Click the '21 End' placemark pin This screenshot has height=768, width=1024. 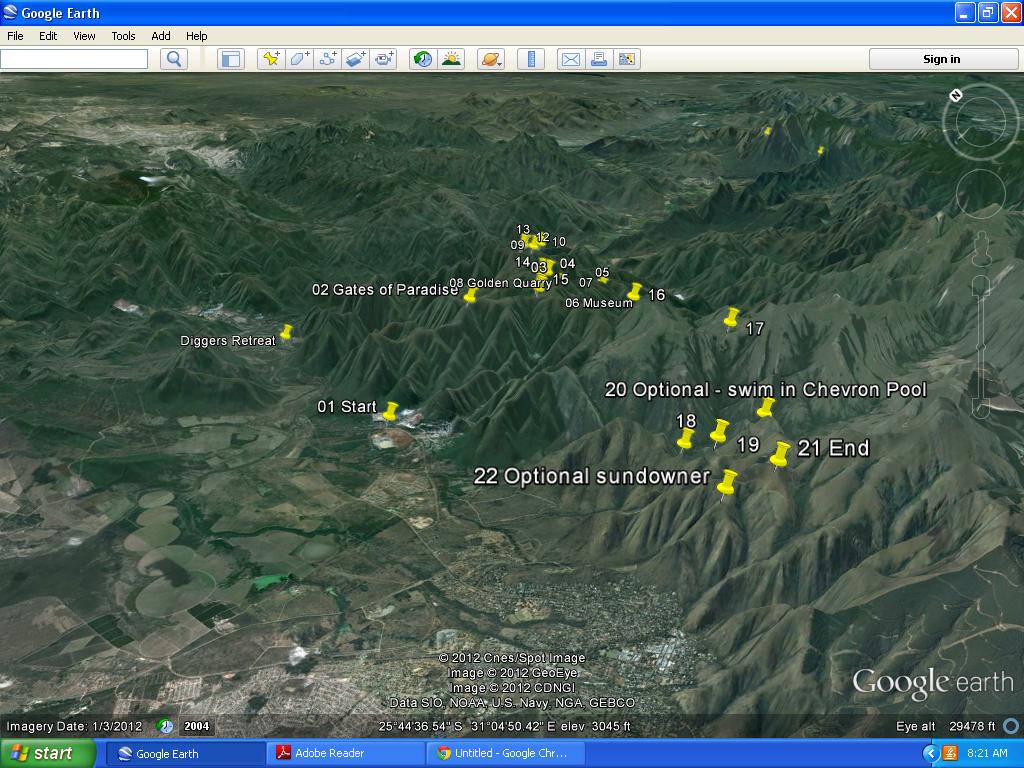click(779, 455)
